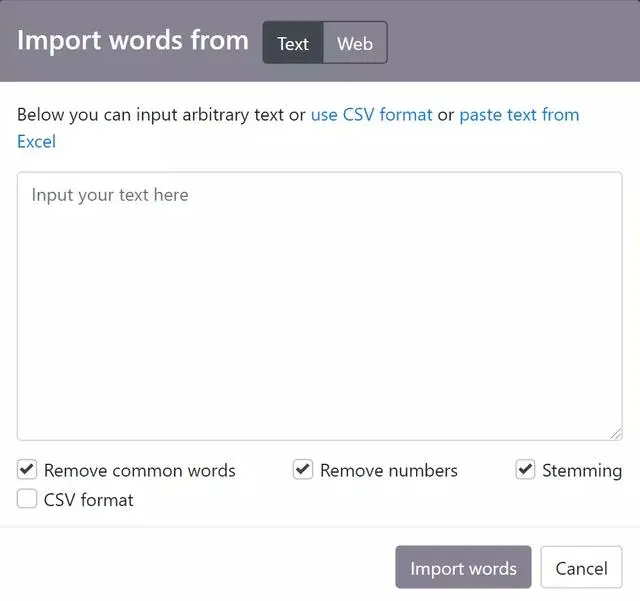640x601 pixels.
Task: Click the Import words button
Action: pyautogui.click(x=463, y=567)
